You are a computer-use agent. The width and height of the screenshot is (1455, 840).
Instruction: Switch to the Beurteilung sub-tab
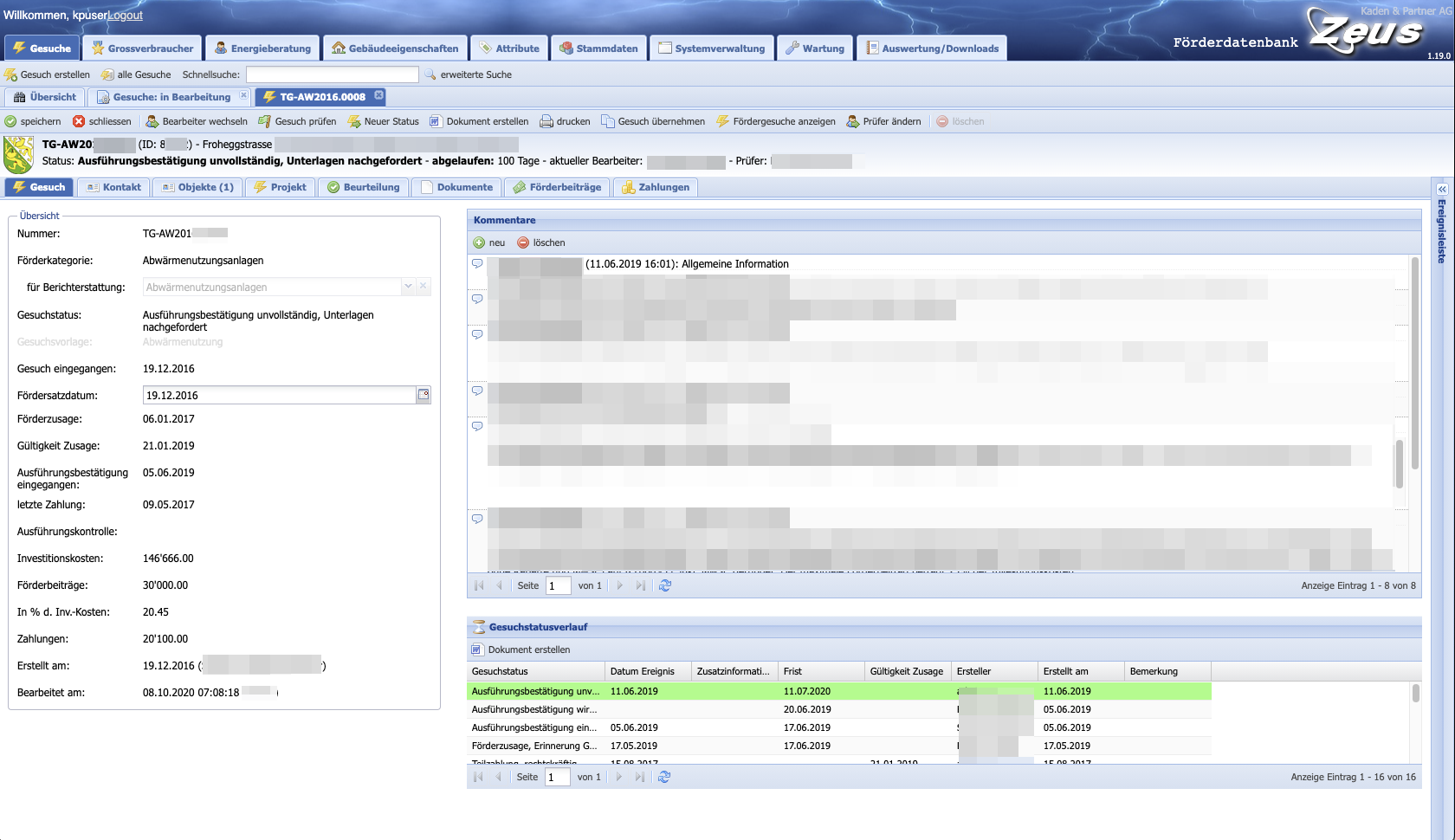pos(363,187)
